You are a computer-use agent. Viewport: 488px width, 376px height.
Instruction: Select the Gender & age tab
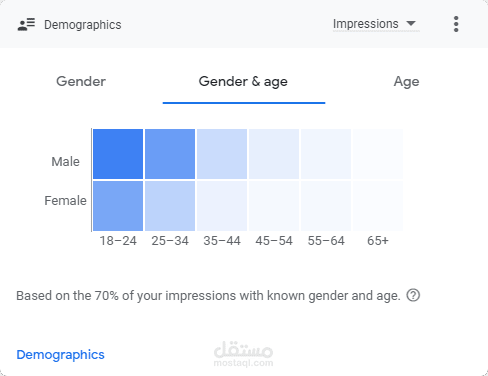pos(243,82)
